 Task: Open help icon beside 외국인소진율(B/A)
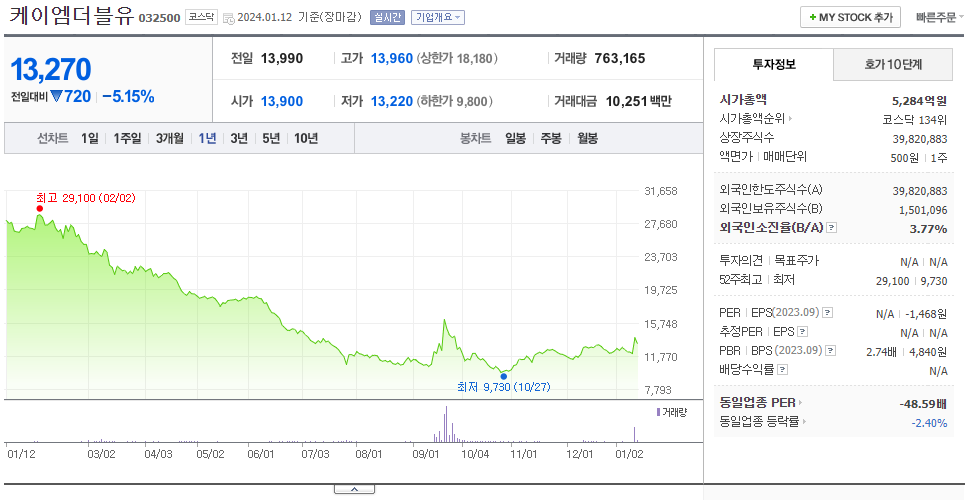point(832,228)
